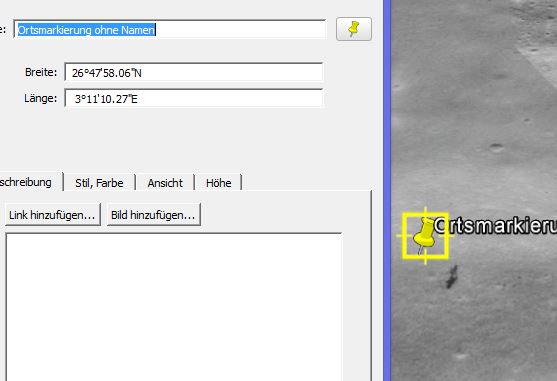Select the yellow pushpin placemark on map

[x=425, y=236]
